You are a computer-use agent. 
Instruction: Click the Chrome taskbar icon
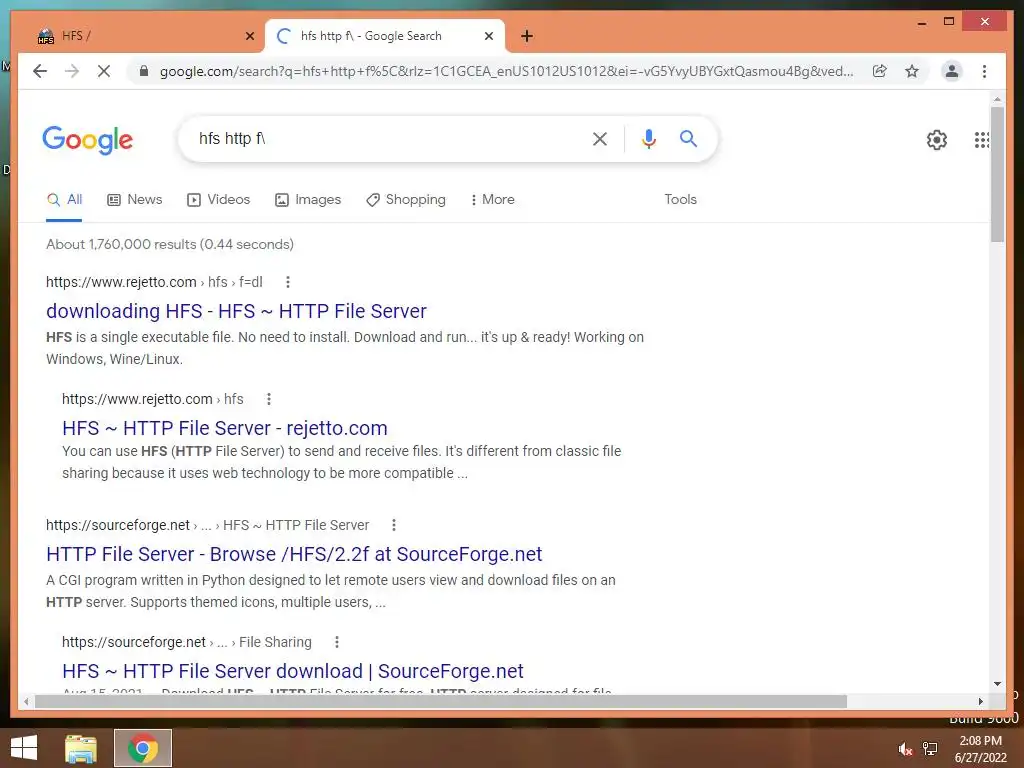[143, 748]
